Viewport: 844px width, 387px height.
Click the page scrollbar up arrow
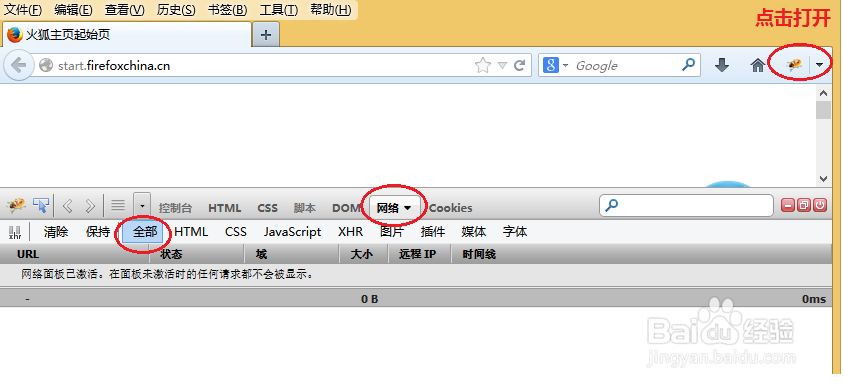pos(824,93)
